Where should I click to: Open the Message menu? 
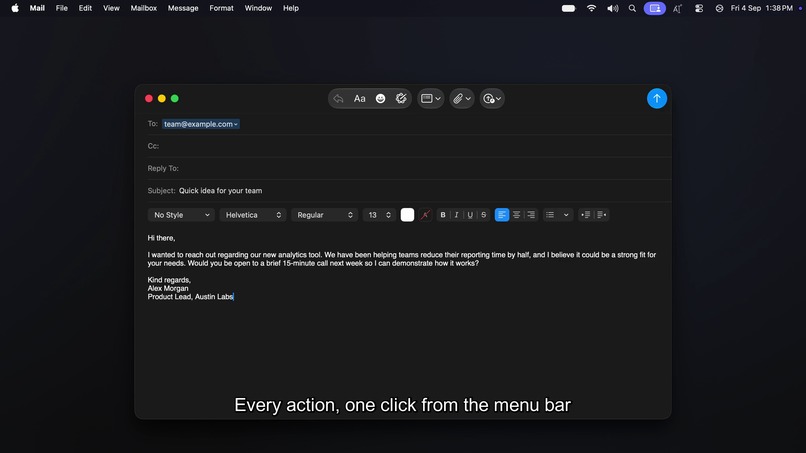(183, 8)
